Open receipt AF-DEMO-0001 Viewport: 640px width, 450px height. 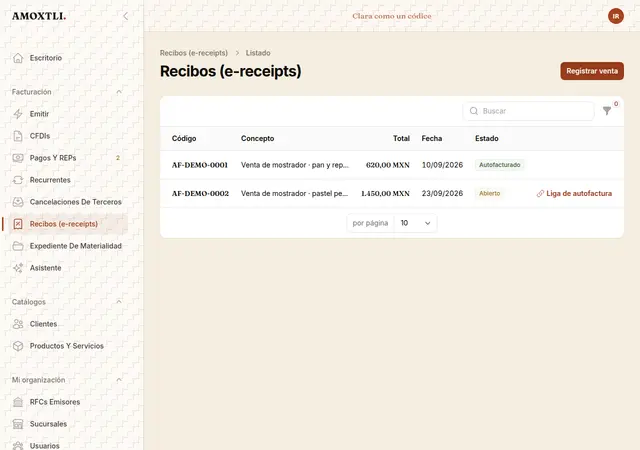click(200, 165)
